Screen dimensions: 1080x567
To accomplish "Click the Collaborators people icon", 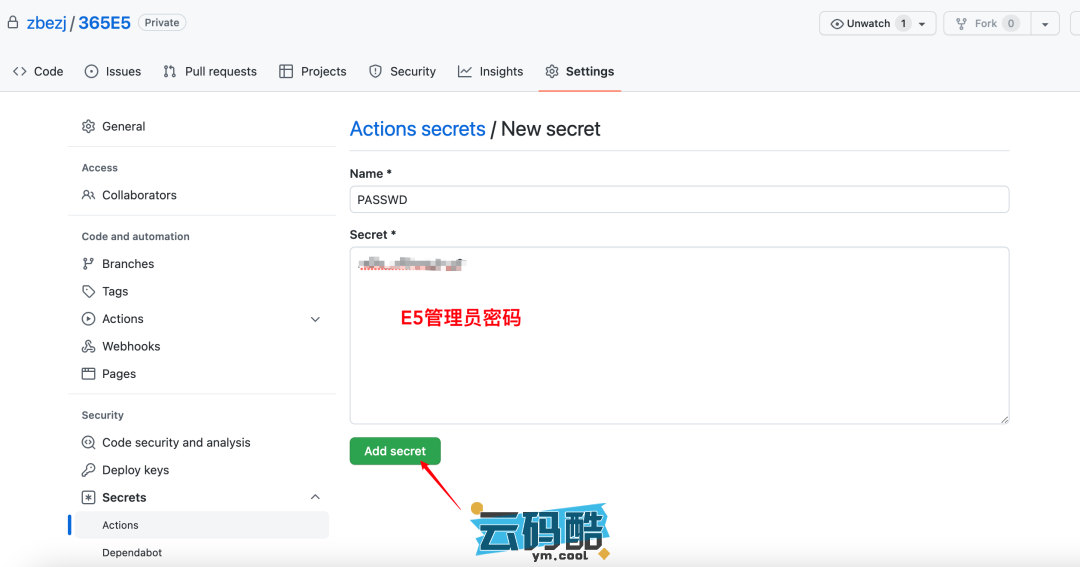I will (89, 195).
